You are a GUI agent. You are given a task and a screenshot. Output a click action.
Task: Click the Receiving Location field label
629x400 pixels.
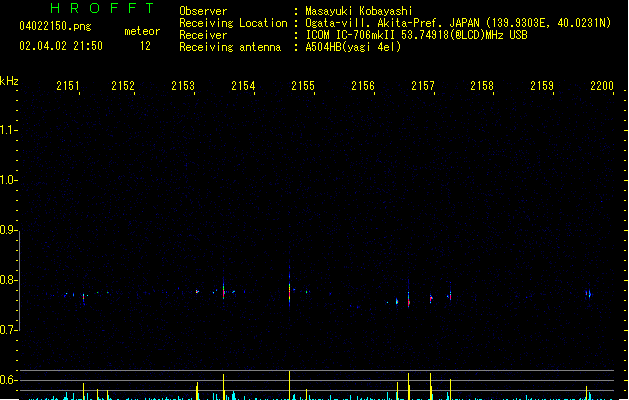(x=233, y=23)
